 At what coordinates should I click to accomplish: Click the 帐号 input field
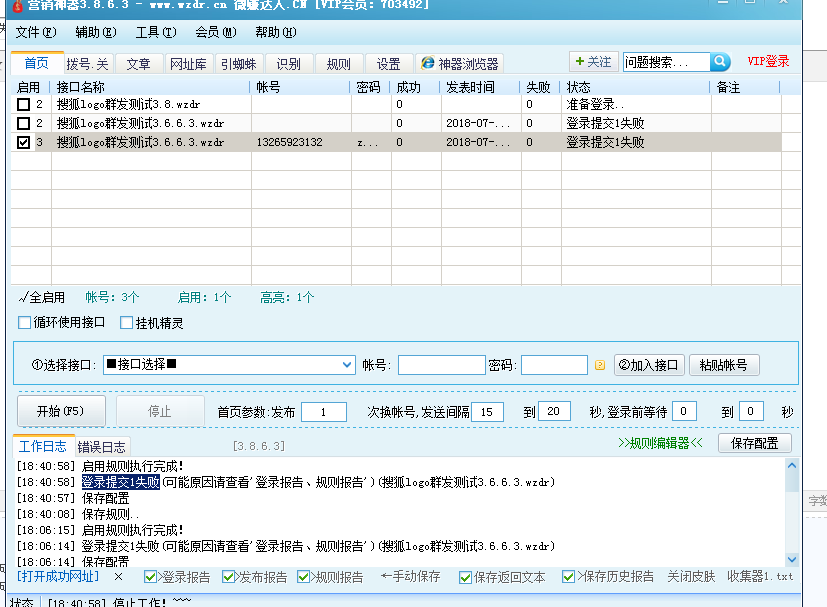pos(441,364)
